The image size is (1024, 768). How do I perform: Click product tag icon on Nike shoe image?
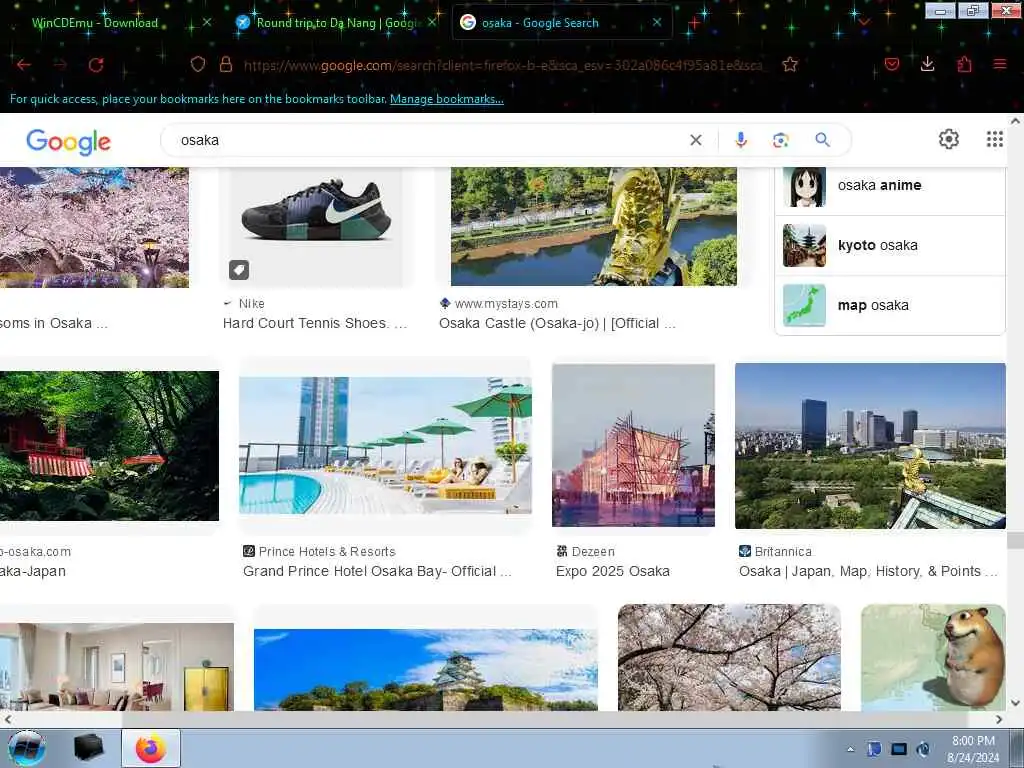coord(239,270)
